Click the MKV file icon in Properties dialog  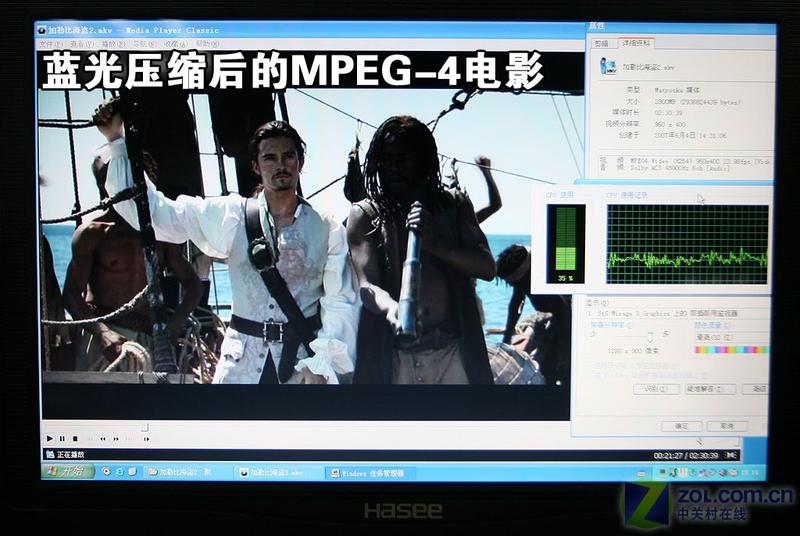pos(608,66)
